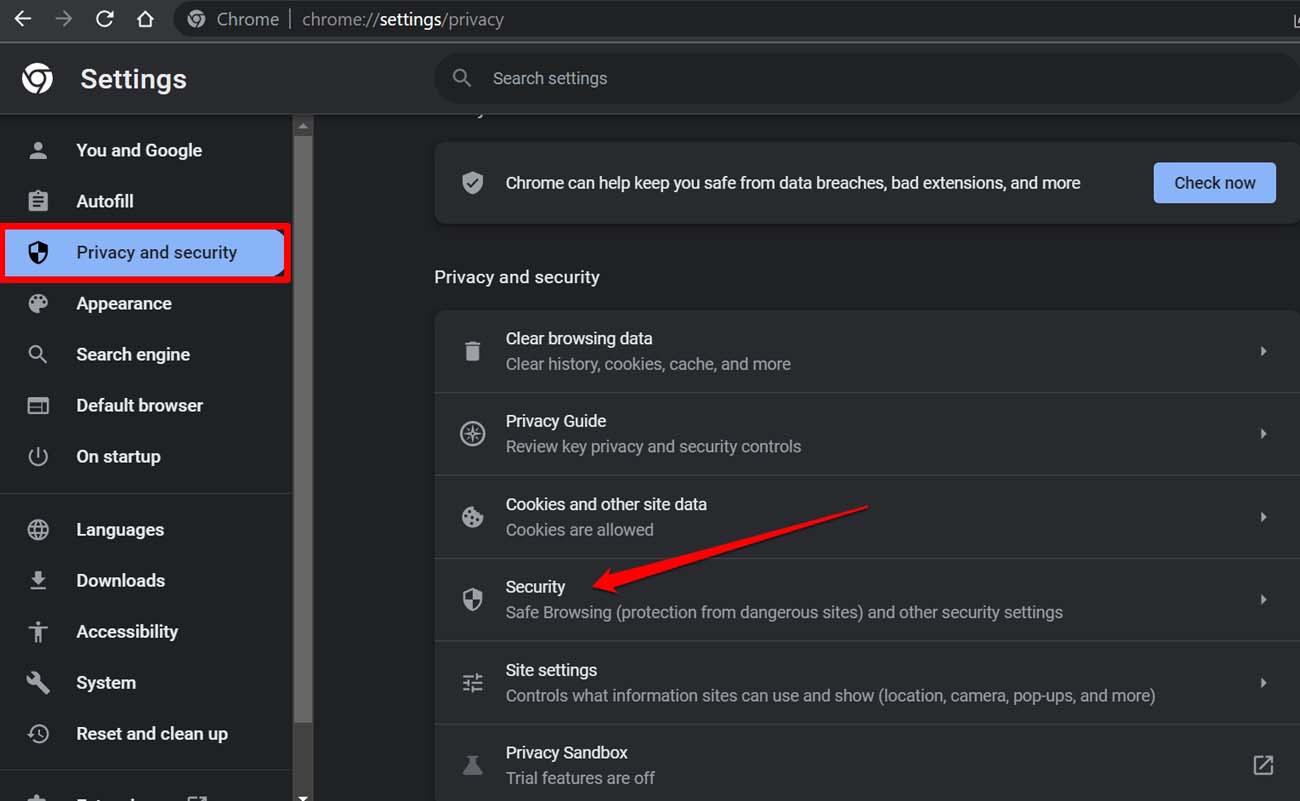This screenshot has height=801, width=1300.
Task: Click the Settings page title text
Action: click(133, 79)
